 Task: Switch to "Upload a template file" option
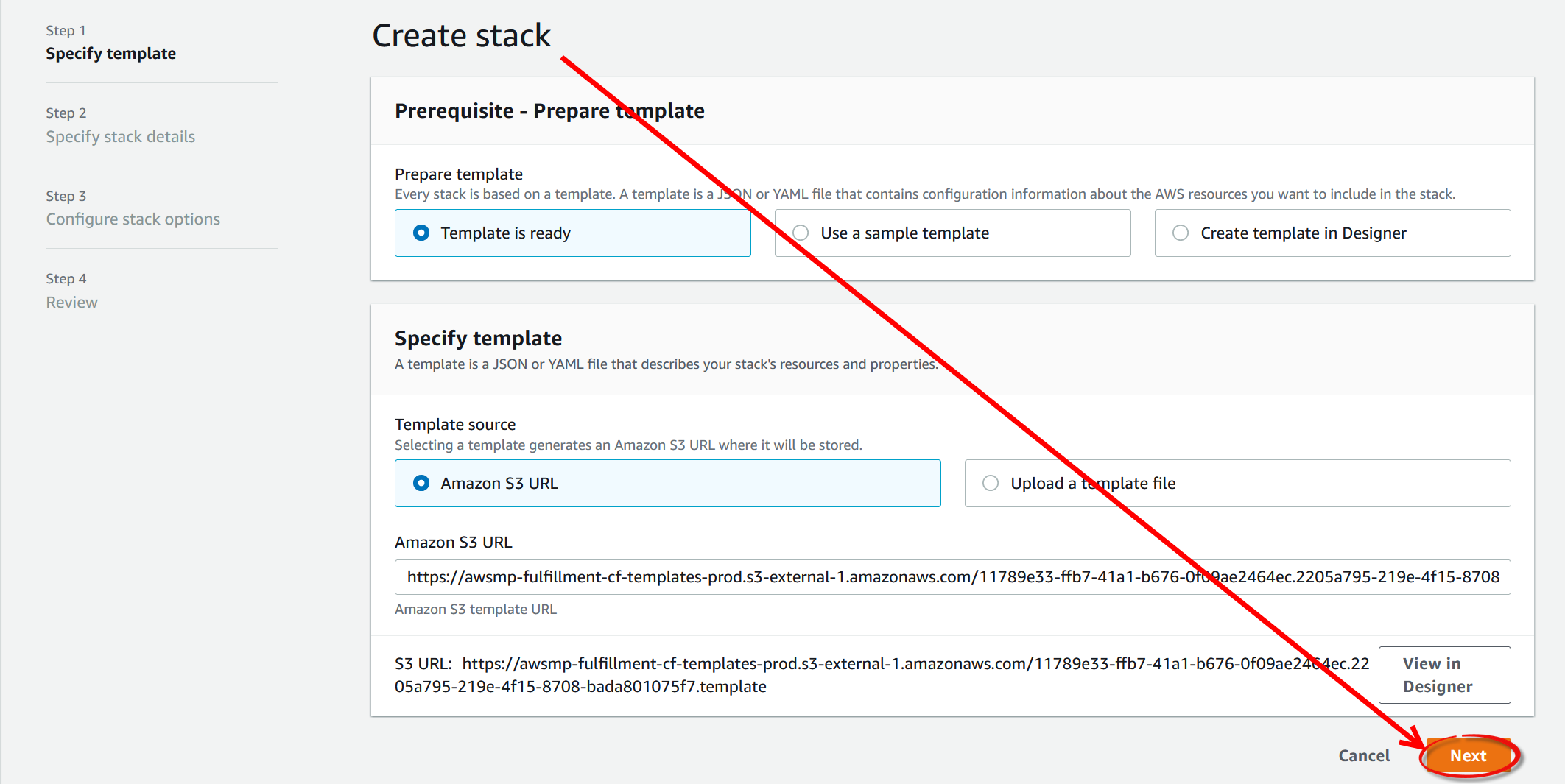991,484
